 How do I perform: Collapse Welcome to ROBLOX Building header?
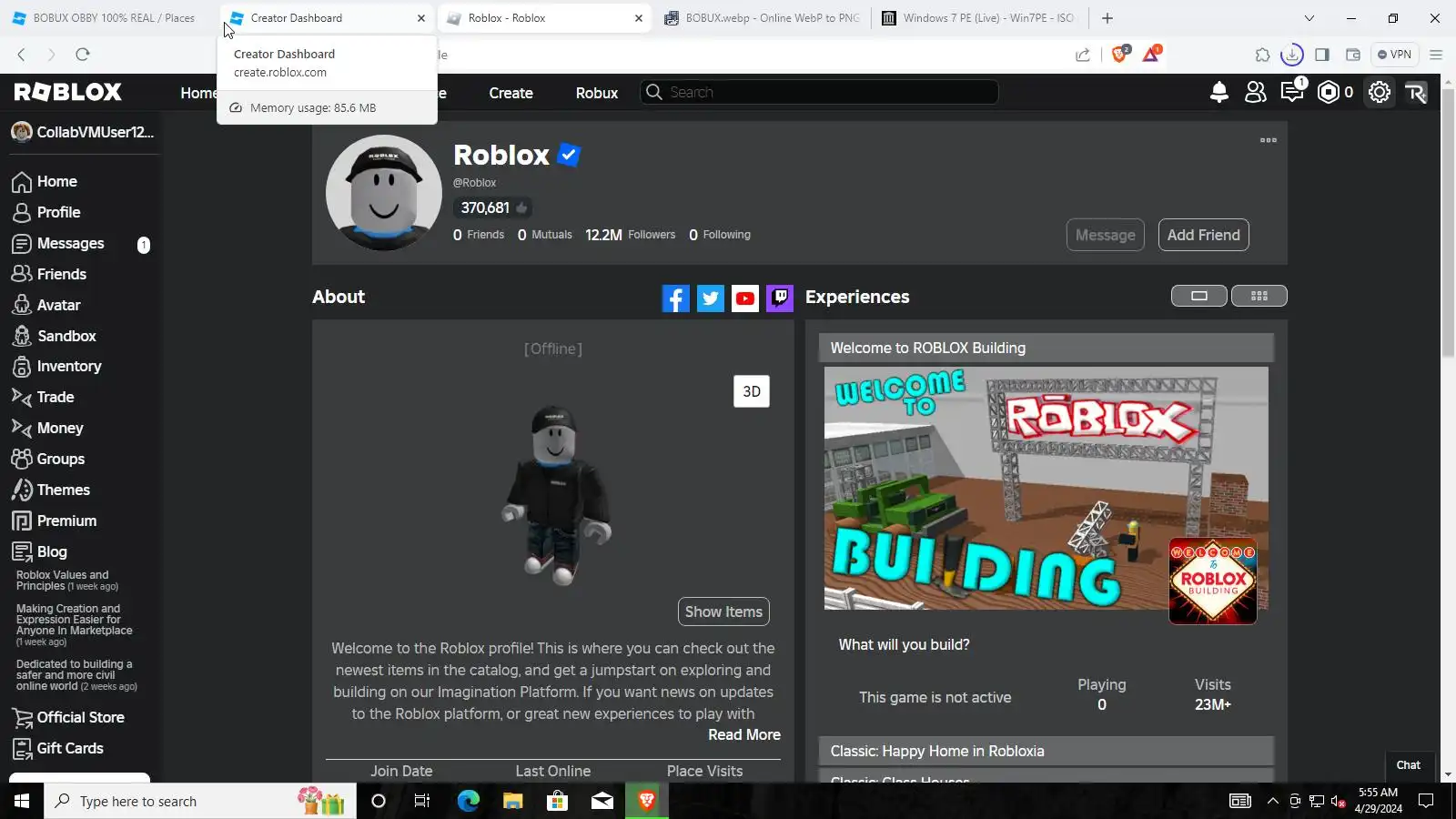coord(1046,348)
